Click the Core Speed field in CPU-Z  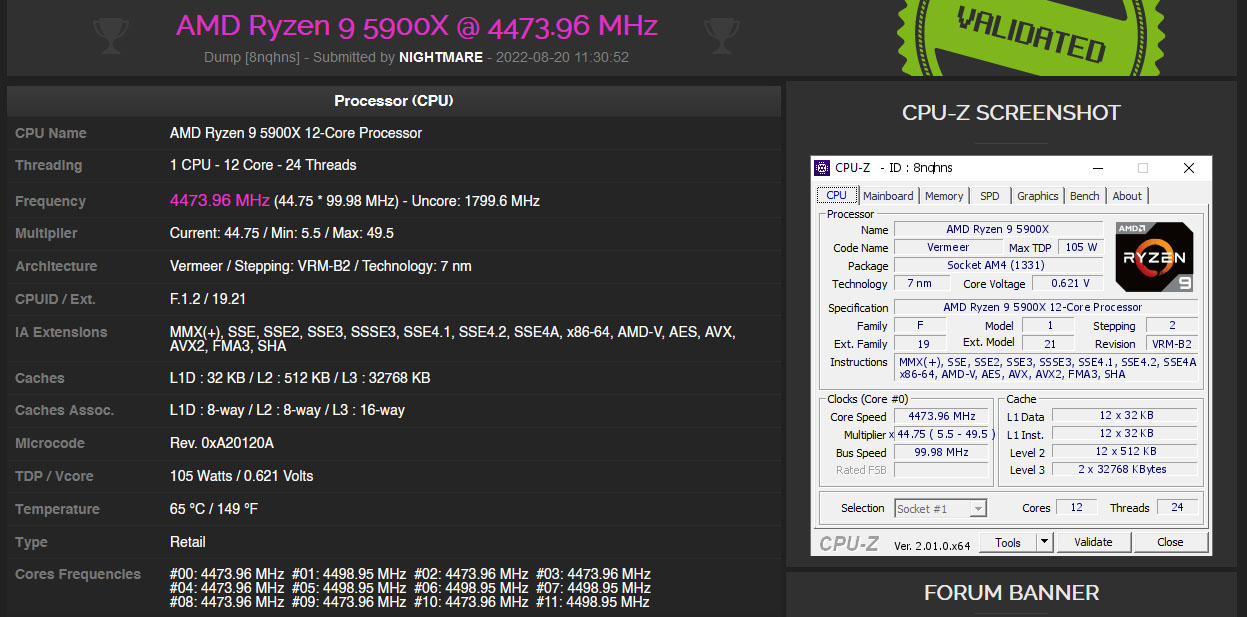pyautogui.click(x=941, y=416)
